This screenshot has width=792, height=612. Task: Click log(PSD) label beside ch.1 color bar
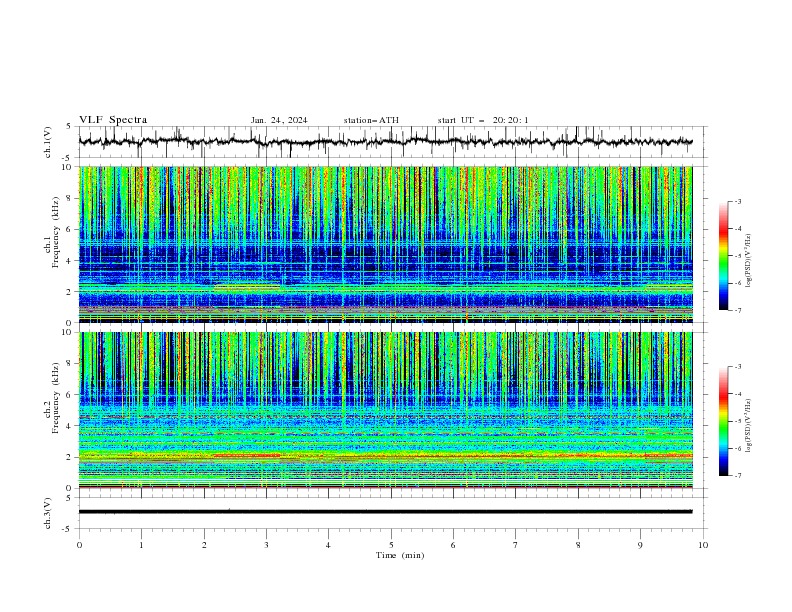tap(749, 261)
